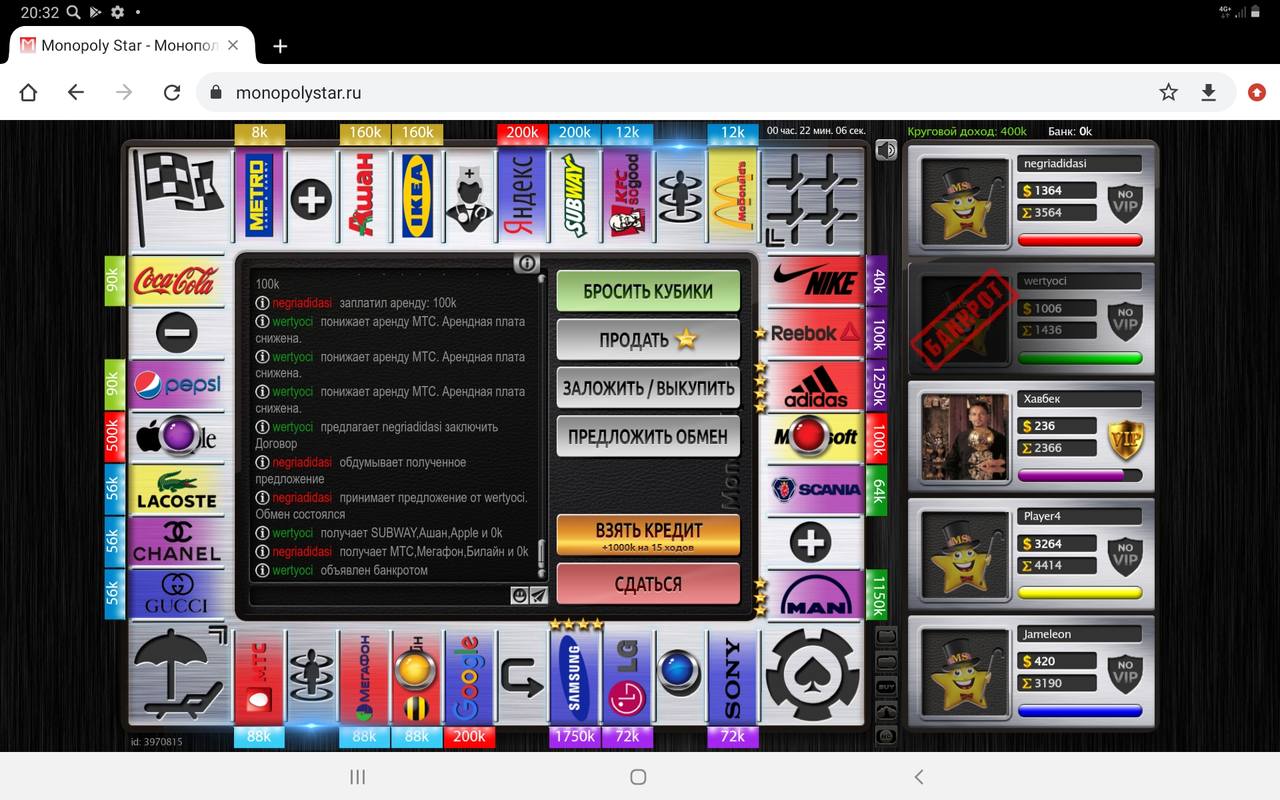Click the Сдаться surrender button

[x=648, y=584]
